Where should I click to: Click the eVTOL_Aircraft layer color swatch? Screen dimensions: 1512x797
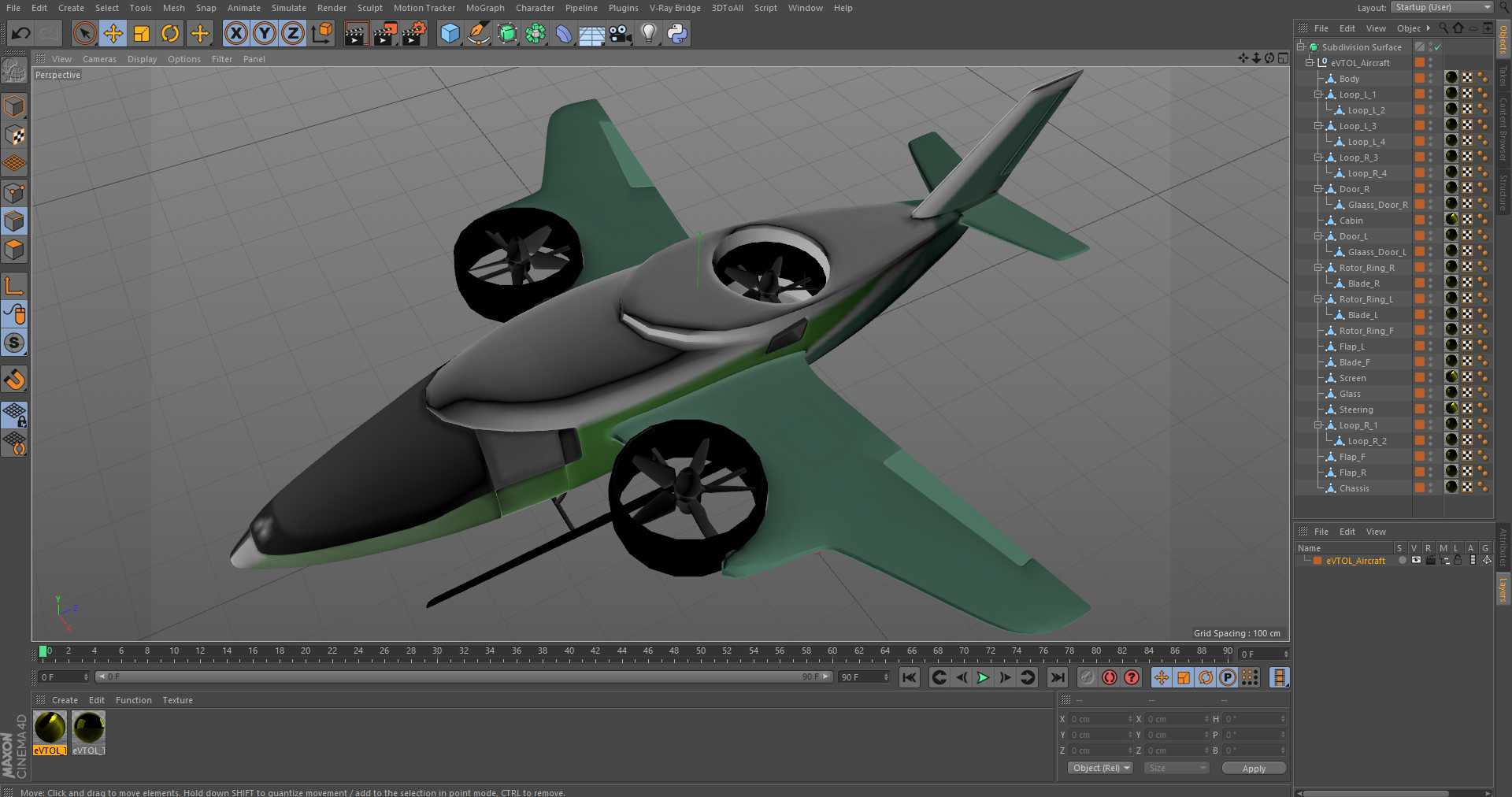click(x=1317, y=561)
